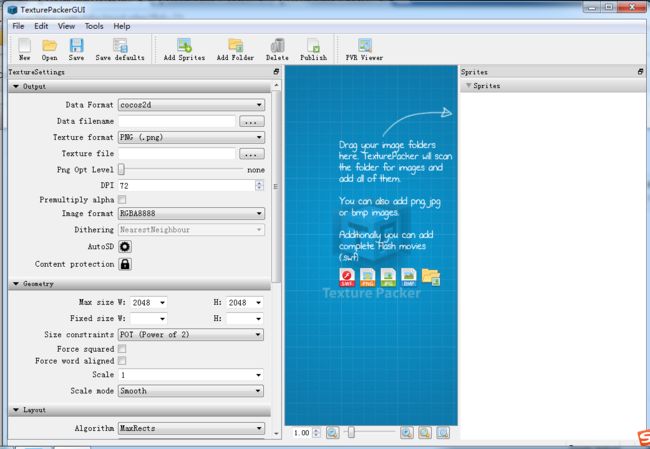Click the middle magnifier icon beside zoom in
This screenshot has width=650, height=449.
pos(425,433)
